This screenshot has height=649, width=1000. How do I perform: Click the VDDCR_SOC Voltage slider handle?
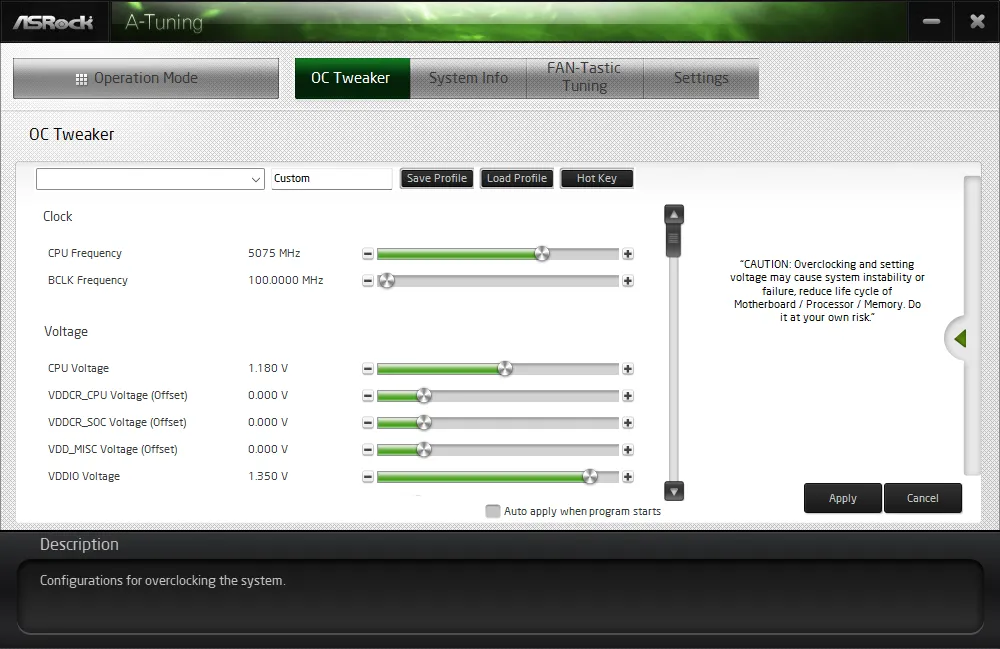tap(423, 423)
